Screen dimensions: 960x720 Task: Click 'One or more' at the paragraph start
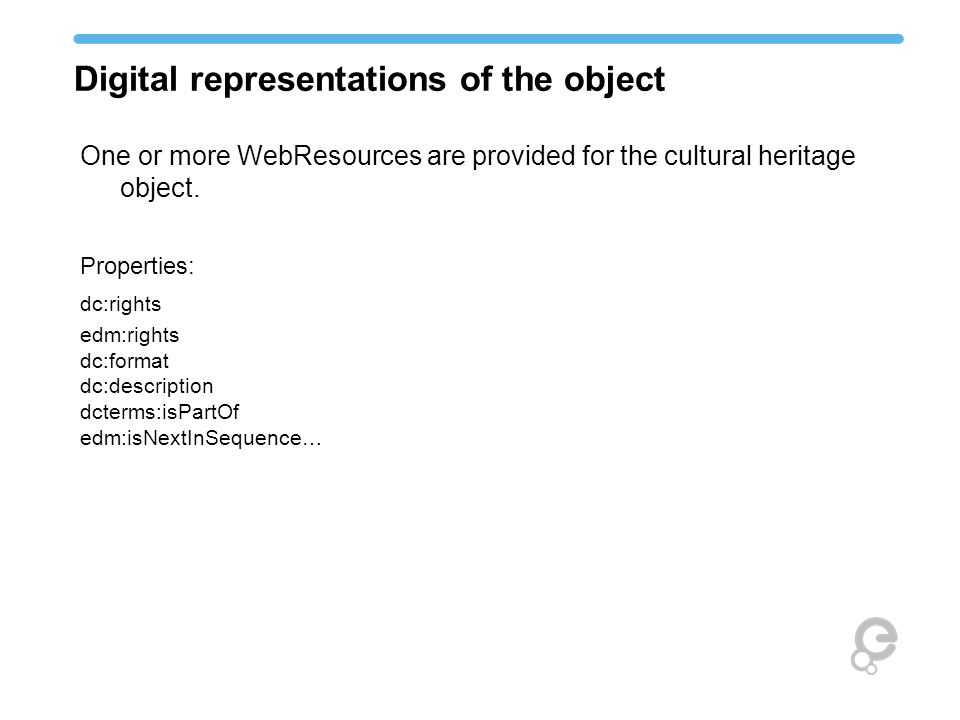click(156, 156)
